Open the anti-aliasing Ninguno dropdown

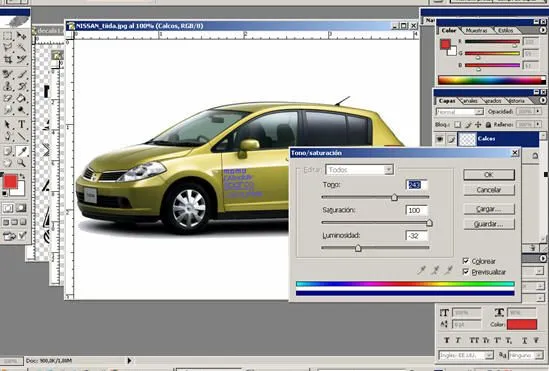click(x=526, y=355)
